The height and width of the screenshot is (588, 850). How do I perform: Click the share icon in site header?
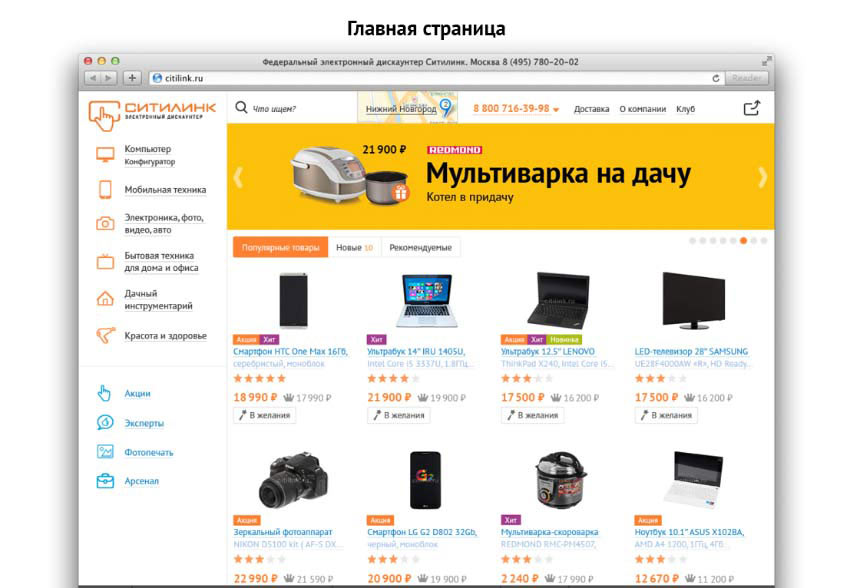pos(752,108)
